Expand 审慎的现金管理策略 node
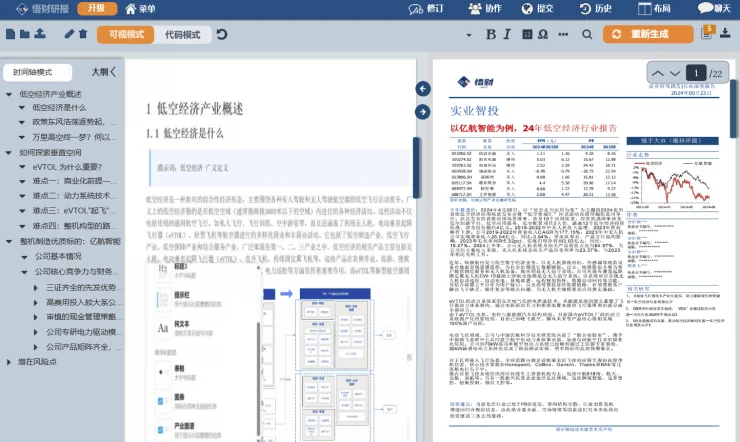Screen dimensions: 740x442 pos(35,317)
